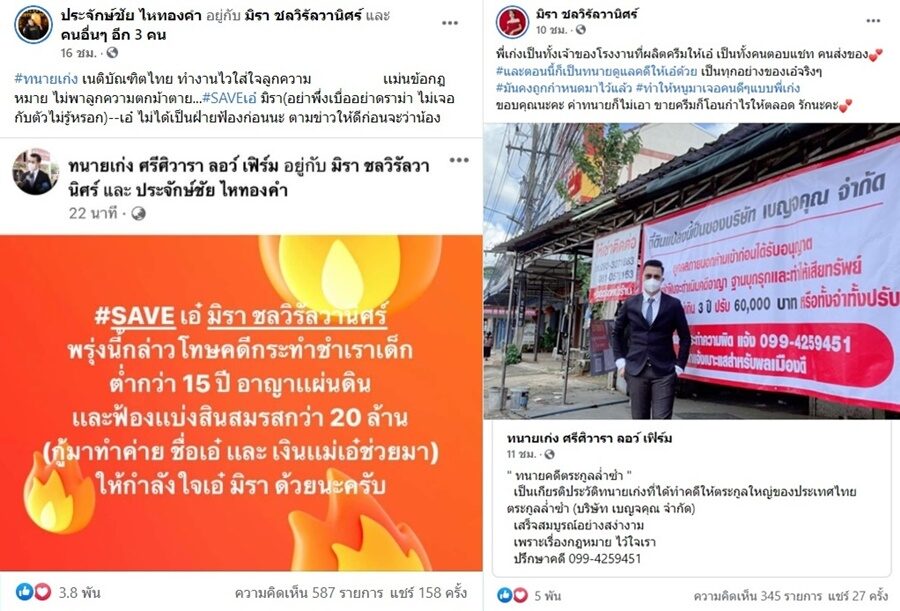Click like and heart reactions beside 3.8 พัน
Viewport: 900px width, 611px height.
coord(33,591)
